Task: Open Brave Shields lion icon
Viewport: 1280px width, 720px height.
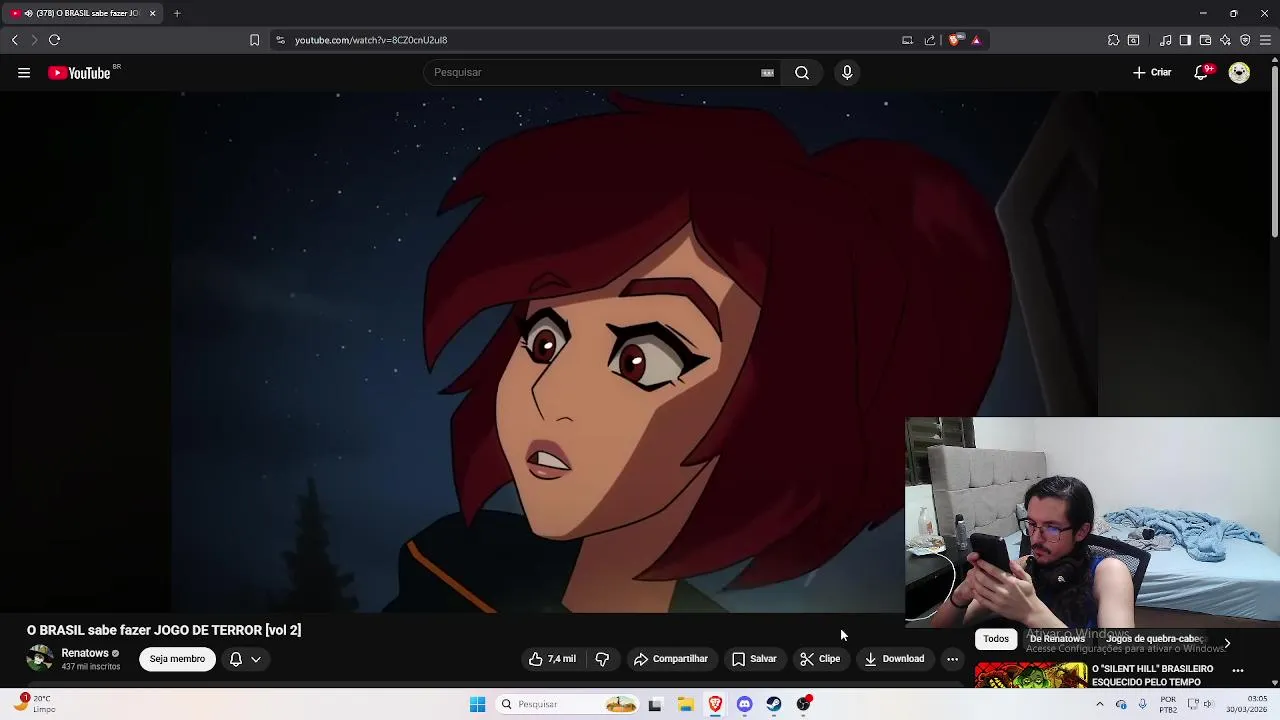Action: tap(955, 40)
